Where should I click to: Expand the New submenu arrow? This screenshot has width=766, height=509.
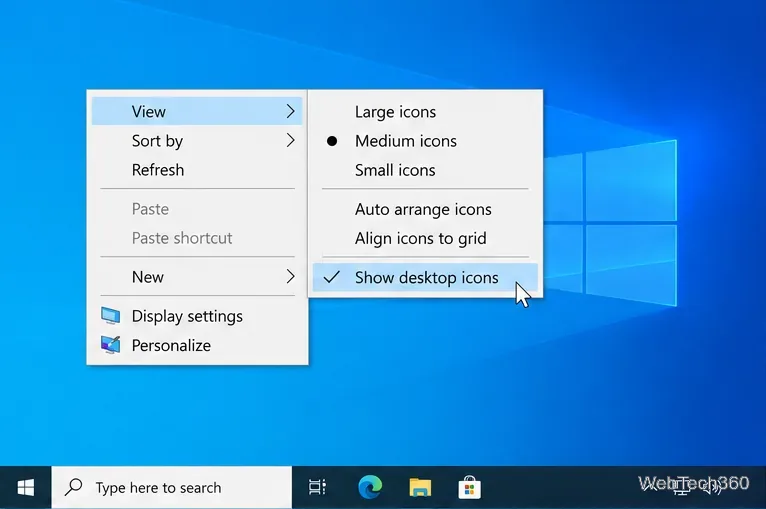click(x=290, y=277)
